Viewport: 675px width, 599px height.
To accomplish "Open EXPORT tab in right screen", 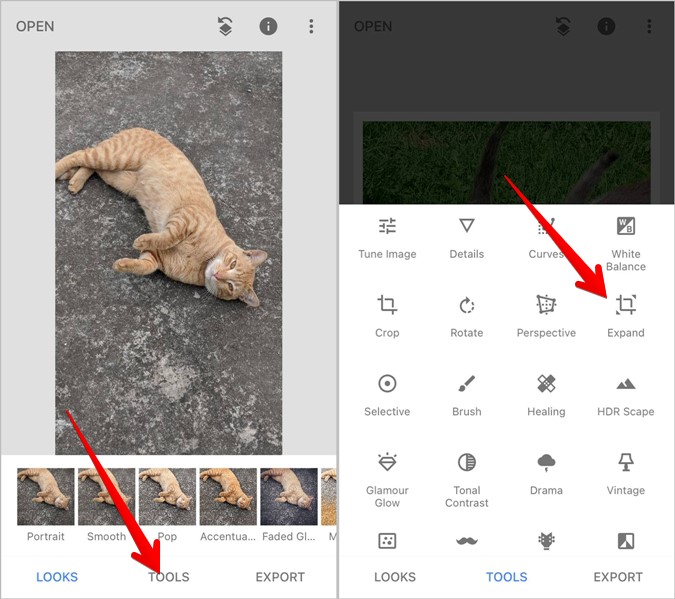I will click(x=618, y=577).
